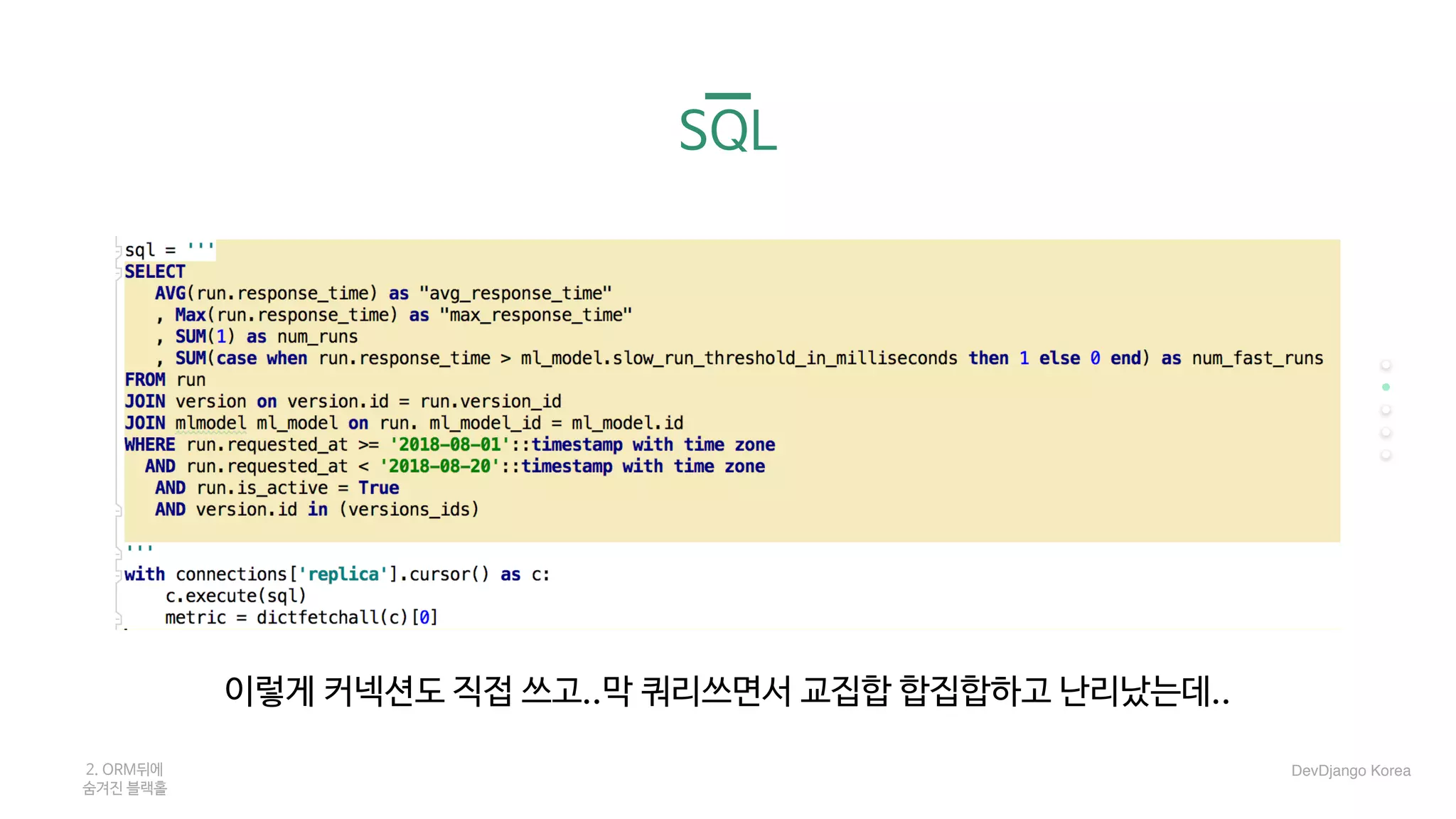Click the 'replica' connection string
The width and height of the screenshot is (1456, 819).
343,574
